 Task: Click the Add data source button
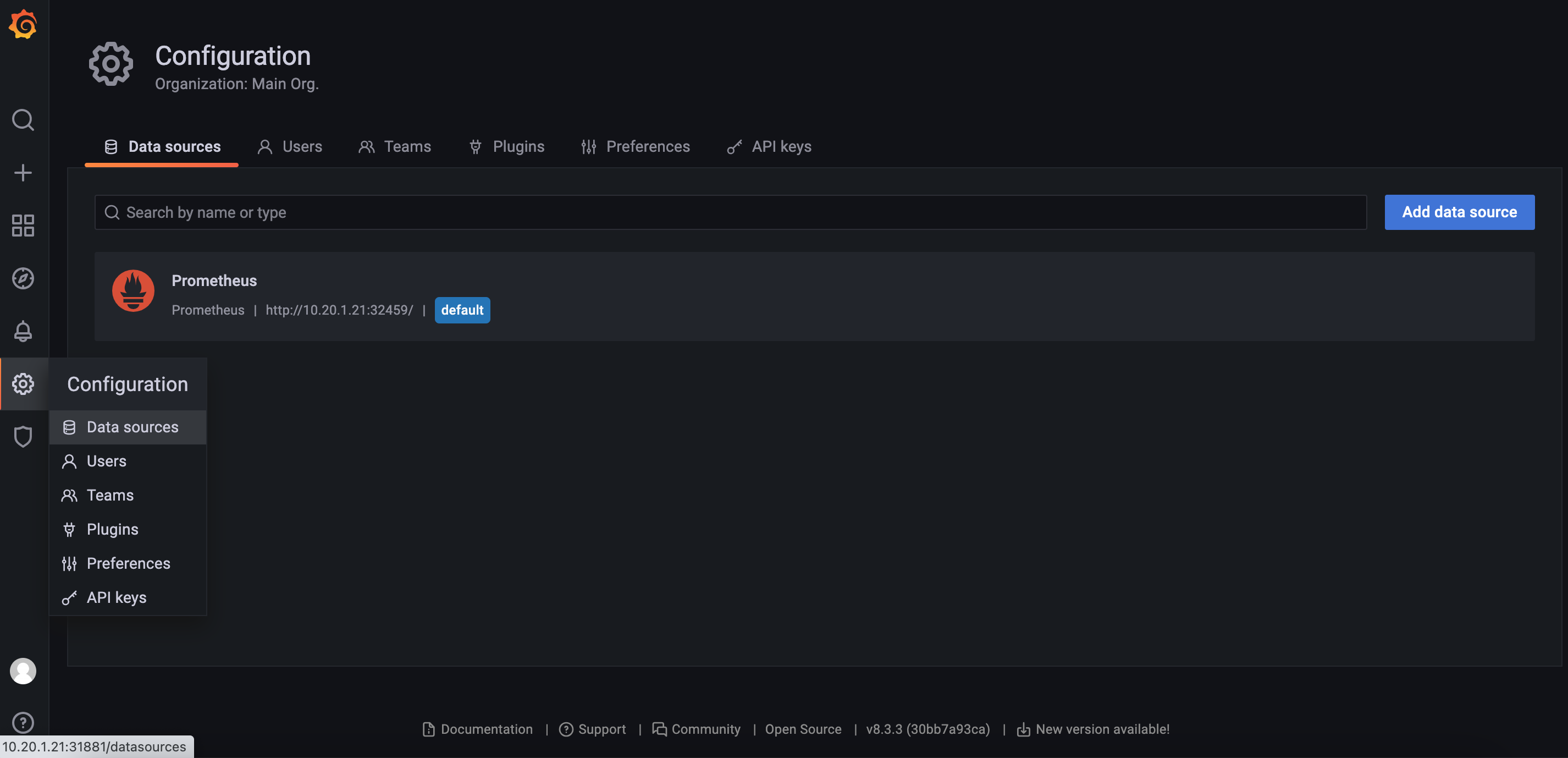(x=1459, y=212)
